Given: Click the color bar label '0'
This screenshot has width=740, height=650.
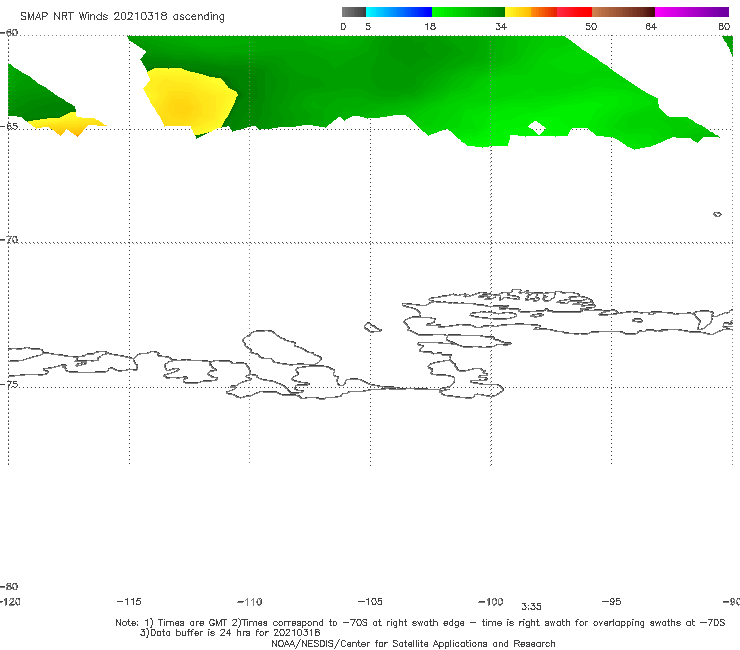Looking at the screenshot, I should pyautogui.click(x=343, y=27).
